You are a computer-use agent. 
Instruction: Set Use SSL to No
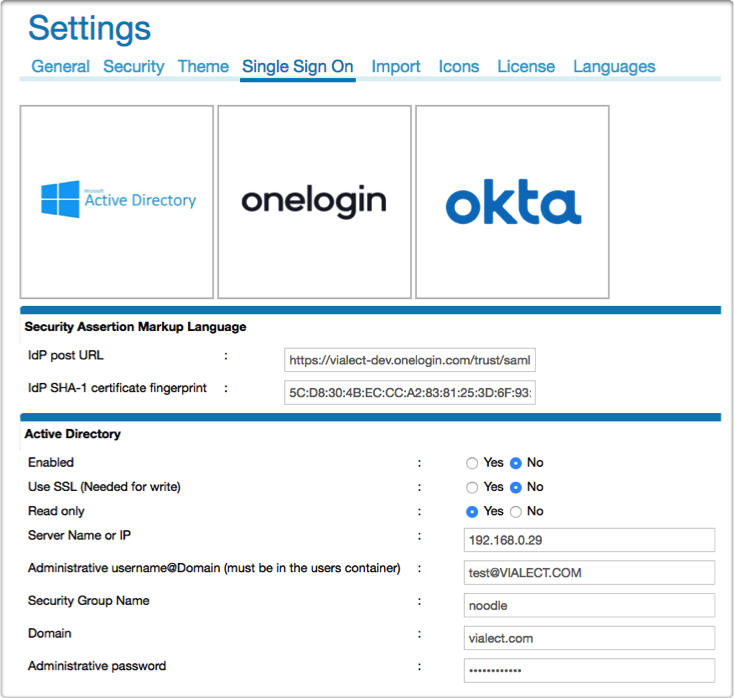pyautogui.click(x=516, y=487)
